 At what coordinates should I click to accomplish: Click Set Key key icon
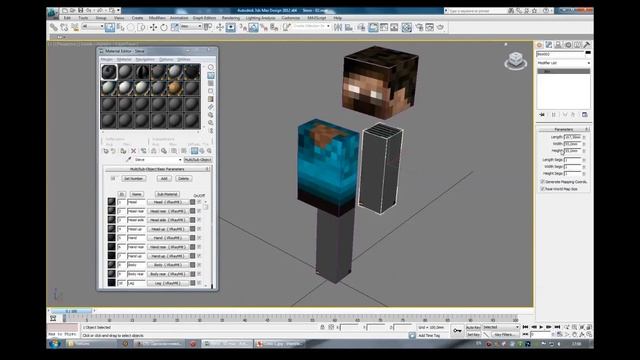(458, 331)
